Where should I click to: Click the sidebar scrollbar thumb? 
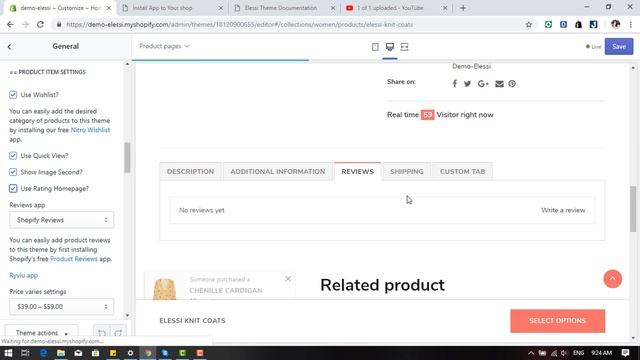[127, 158]
